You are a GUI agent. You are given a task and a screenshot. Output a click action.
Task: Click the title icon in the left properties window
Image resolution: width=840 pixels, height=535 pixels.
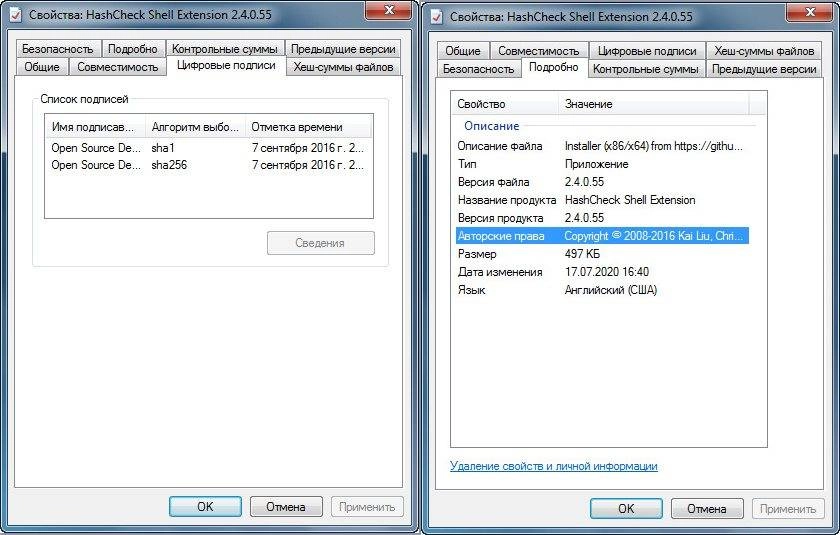pyautogui.click(x=16, y=14)
